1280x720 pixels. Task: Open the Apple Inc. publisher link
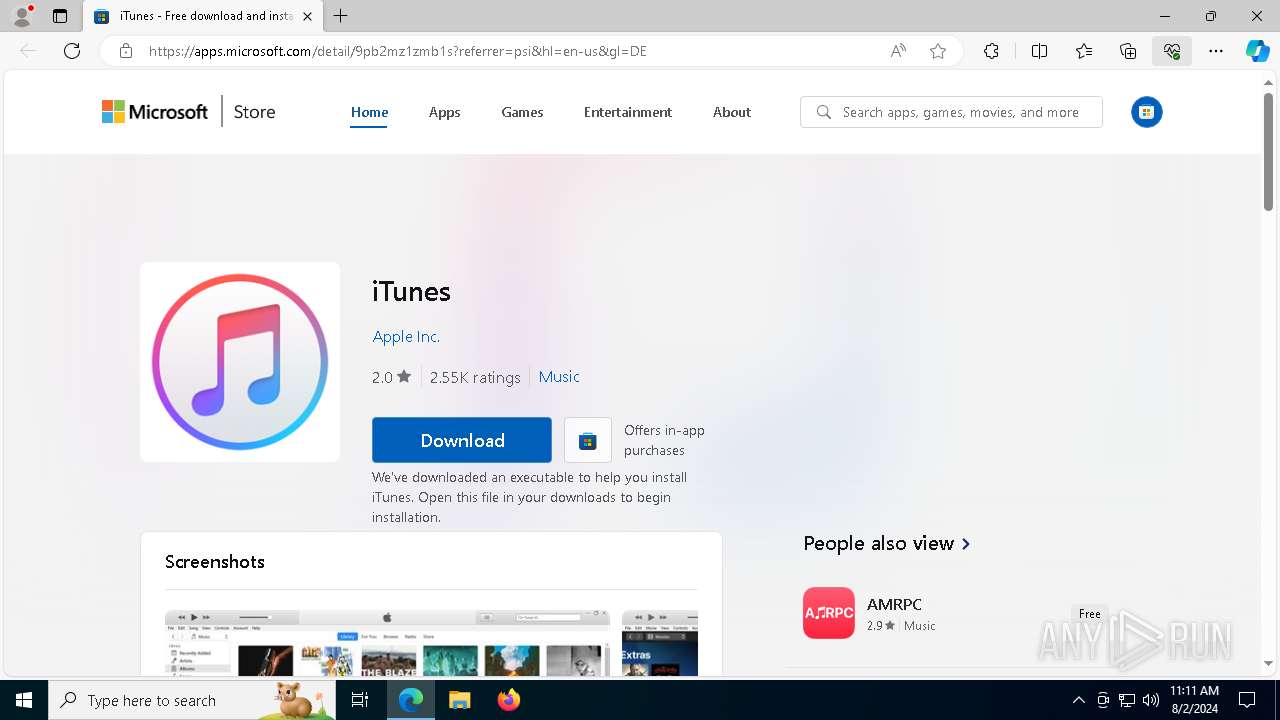pyautogui.click(x=406, y=337)
